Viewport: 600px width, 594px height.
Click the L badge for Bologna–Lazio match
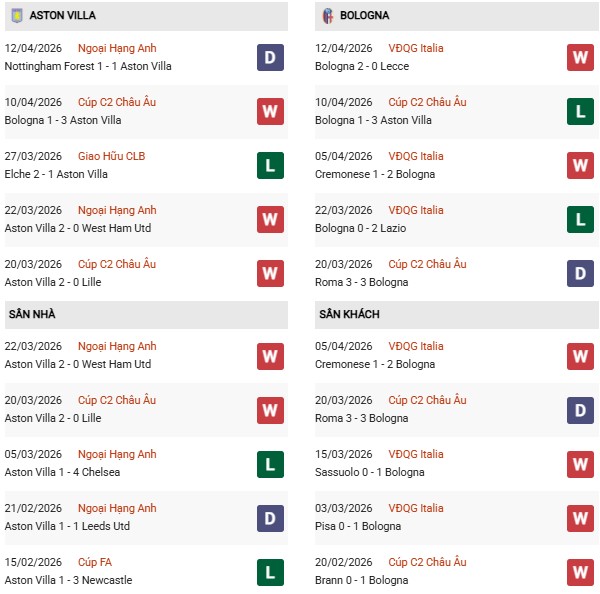(580, 220)
